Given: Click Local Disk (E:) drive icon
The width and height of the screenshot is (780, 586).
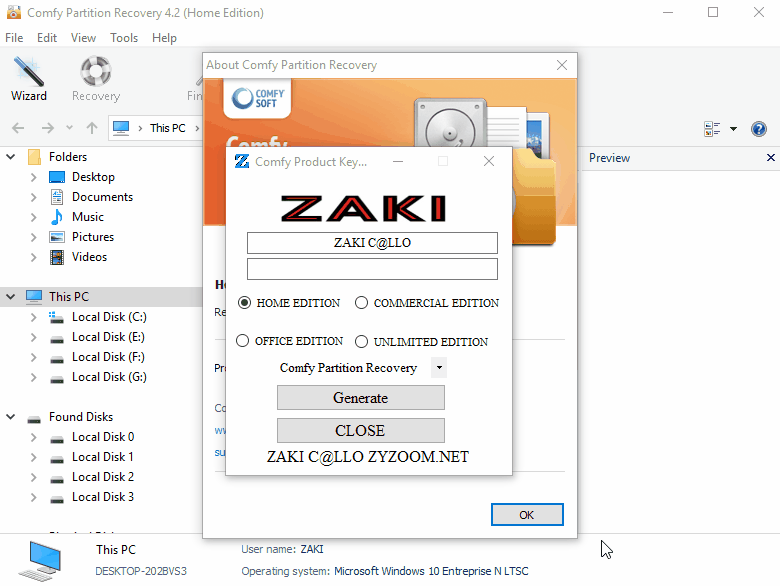Looking at the screenshot, I should click(57, 340).
